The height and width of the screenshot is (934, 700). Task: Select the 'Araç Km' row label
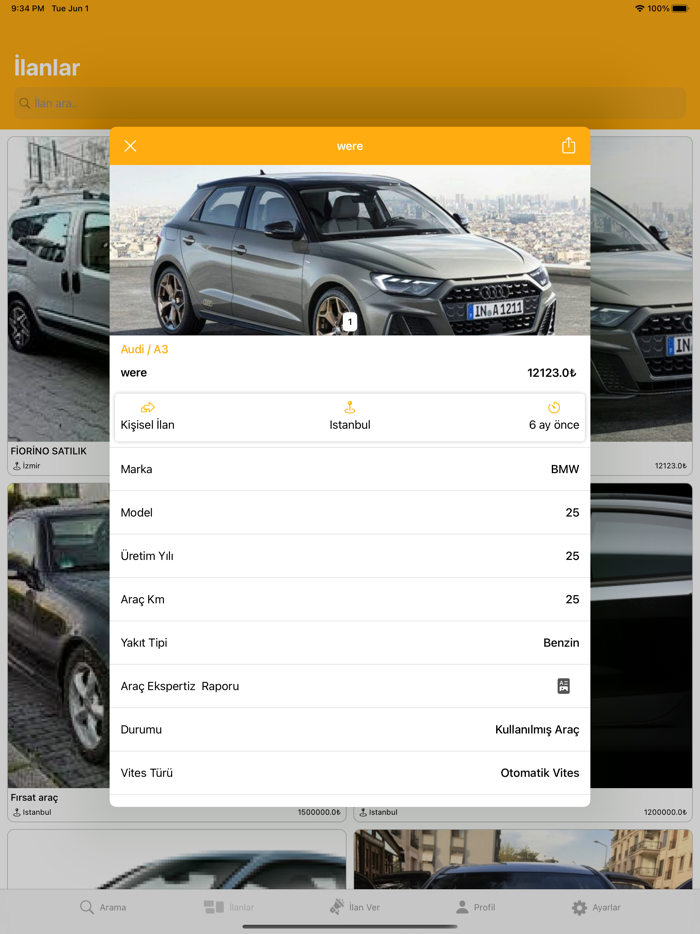coord(142,599)
